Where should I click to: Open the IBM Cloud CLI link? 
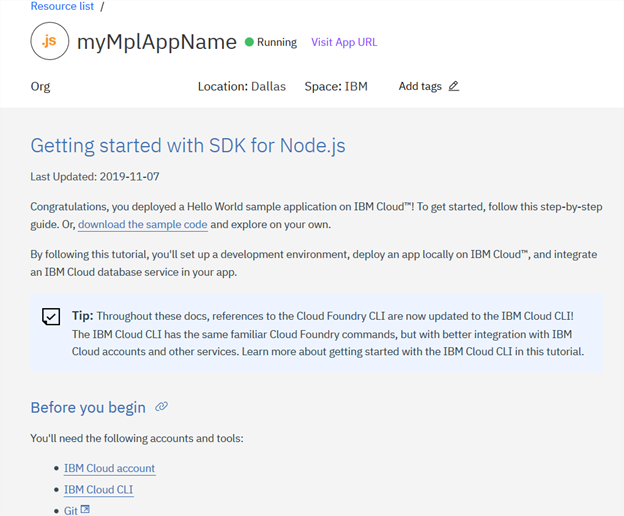[98, 490]
